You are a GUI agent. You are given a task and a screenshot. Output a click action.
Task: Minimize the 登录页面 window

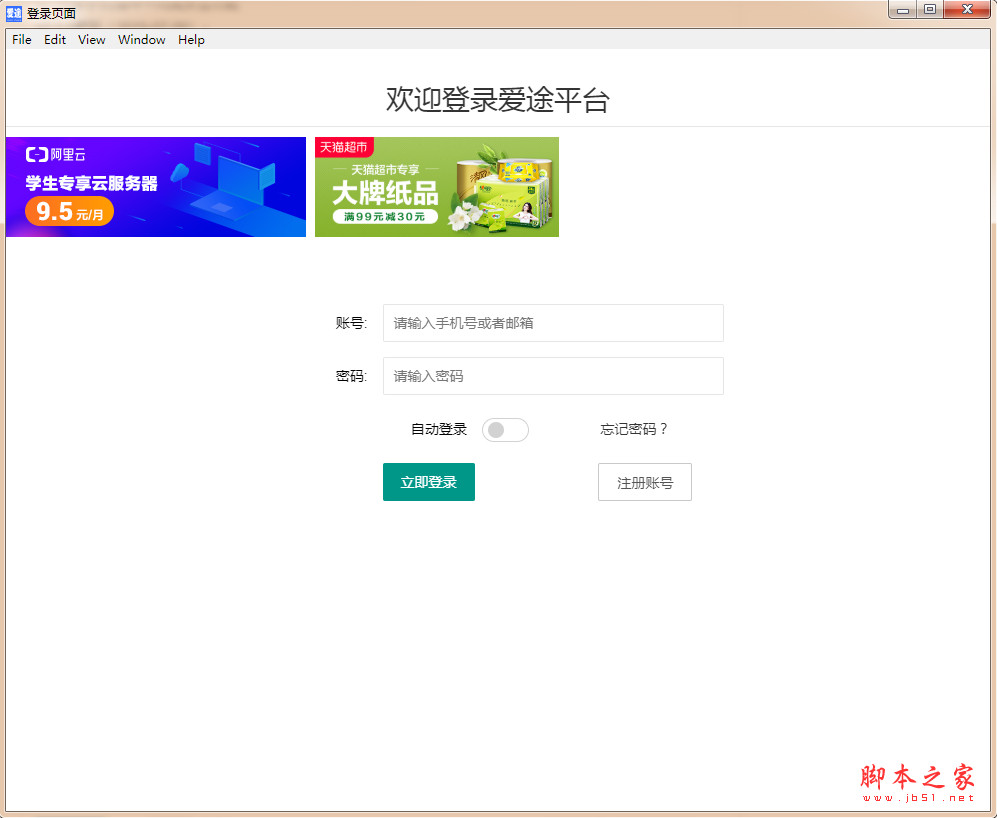[903, 10]
